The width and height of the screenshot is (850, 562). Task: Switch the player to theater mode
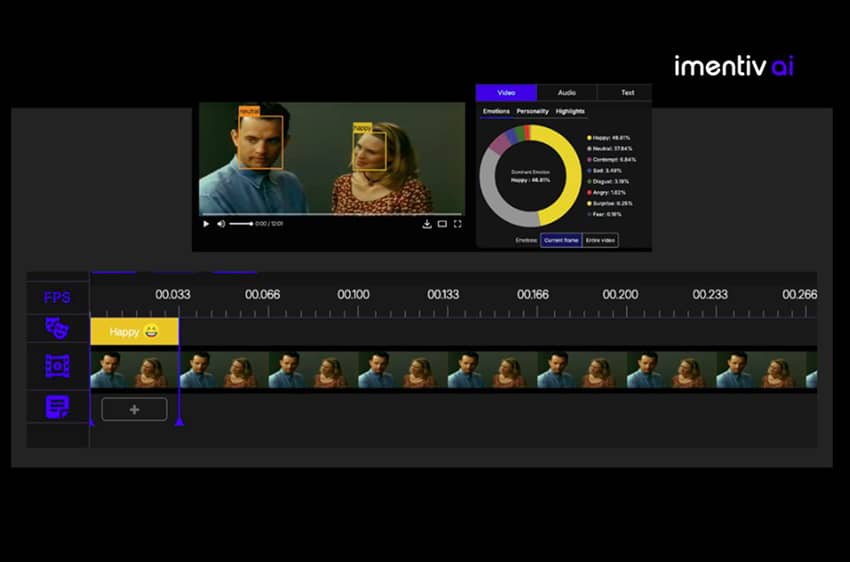[442, 224]
